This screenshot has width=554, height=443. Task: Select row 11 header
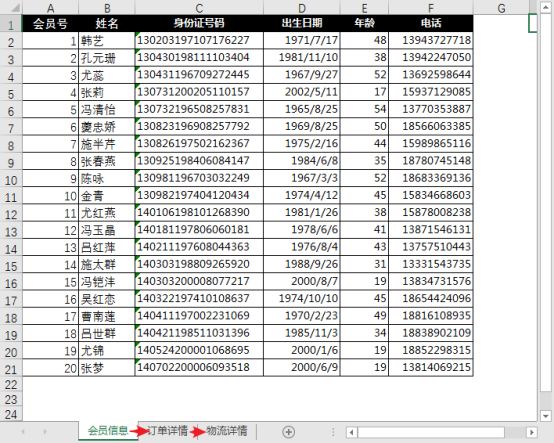click(x=11, y=196)
